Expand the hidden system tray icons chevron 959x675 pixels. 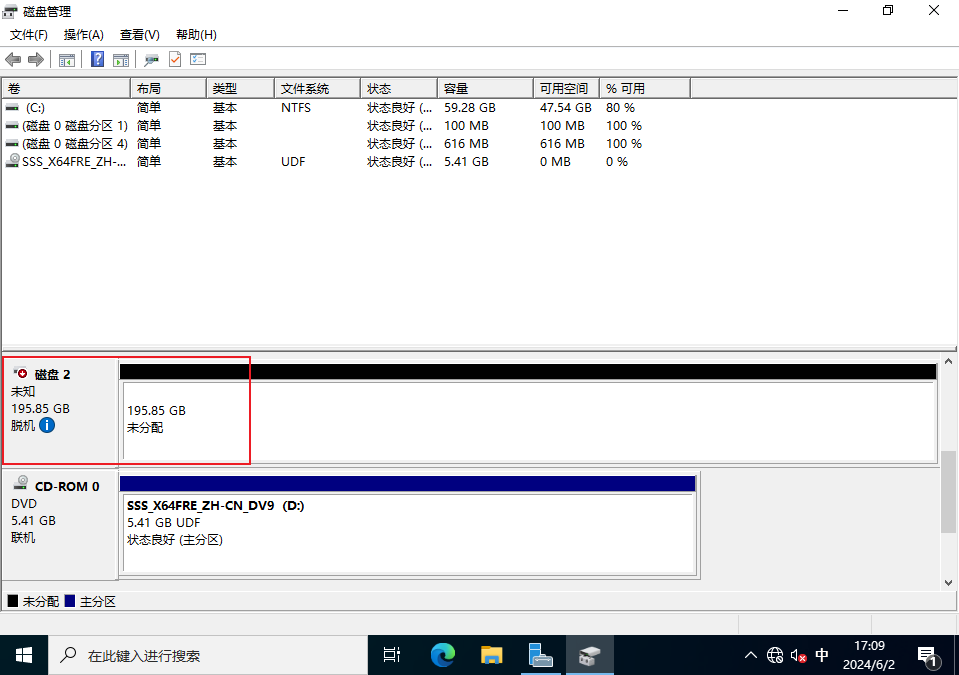coord(750,656)
